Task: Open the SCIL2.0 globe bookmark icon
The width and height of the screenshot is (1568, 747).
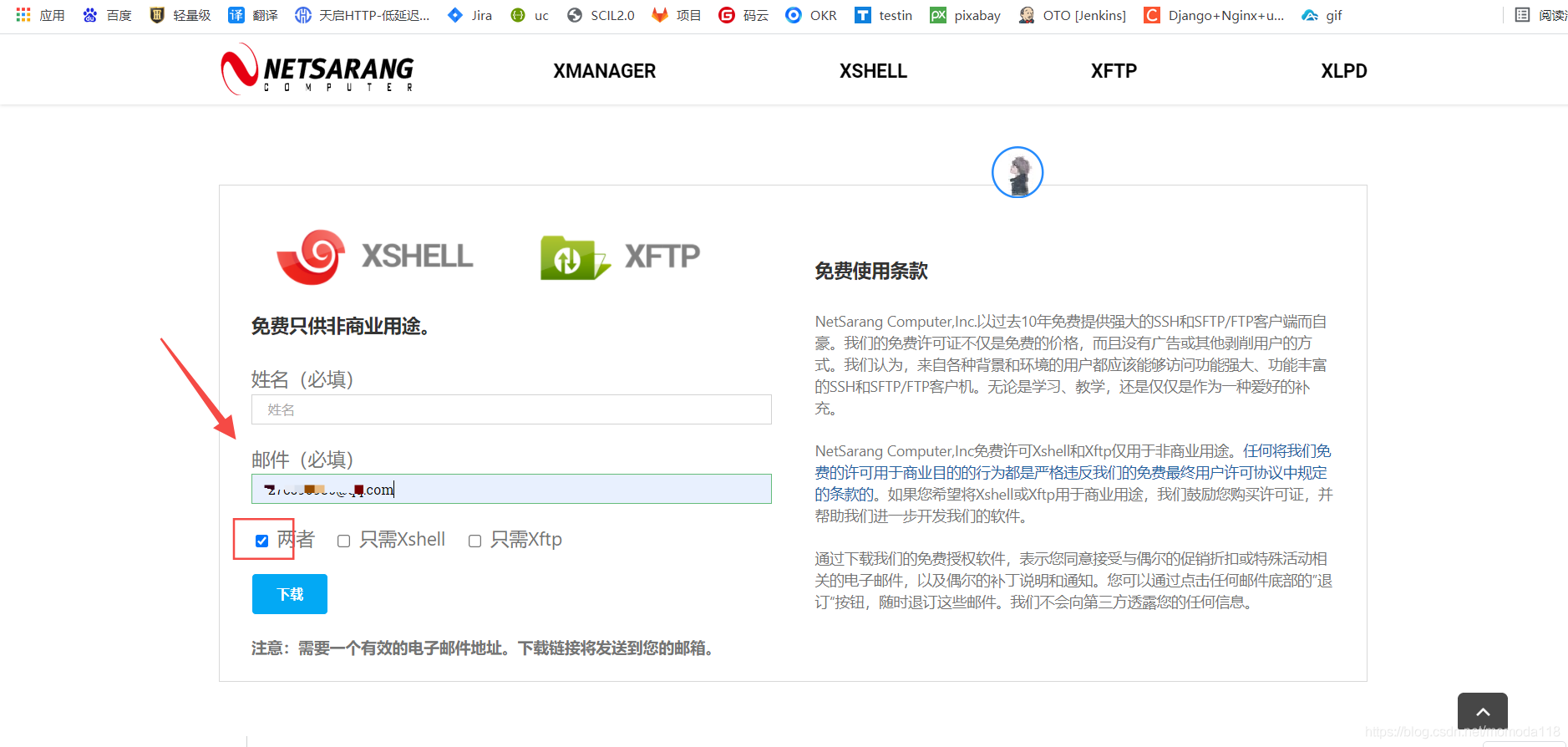Action: (575, 15)
